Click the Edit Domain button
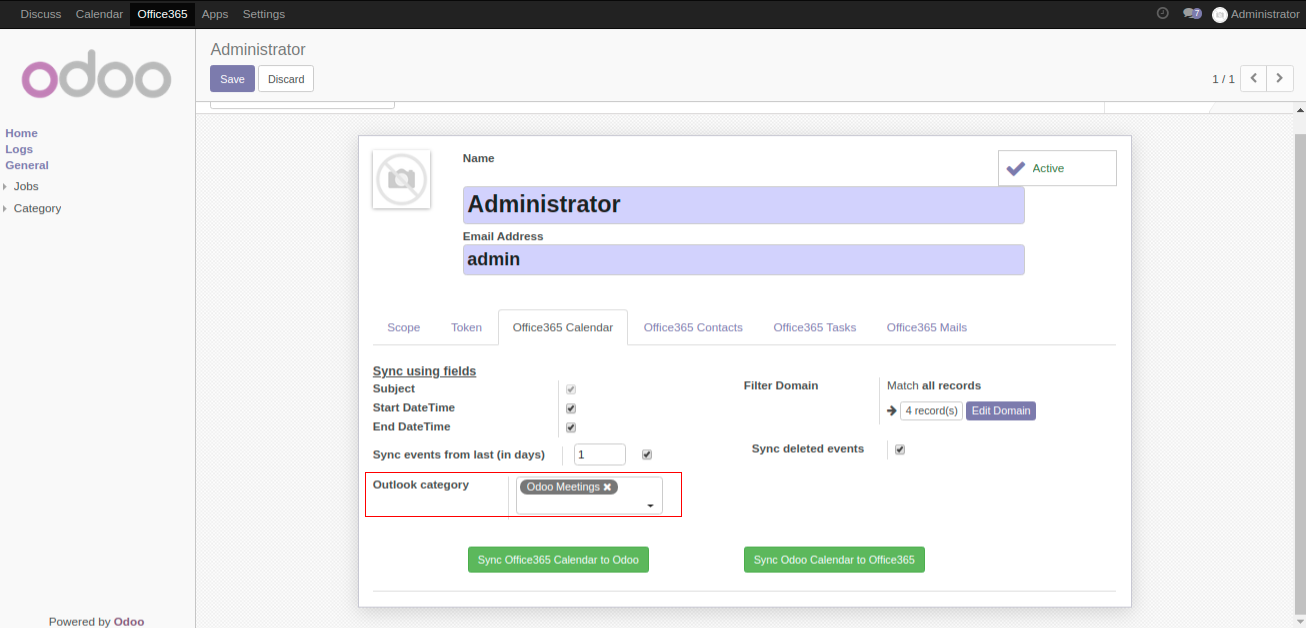1306x628 pixels. coord(1000,411)
